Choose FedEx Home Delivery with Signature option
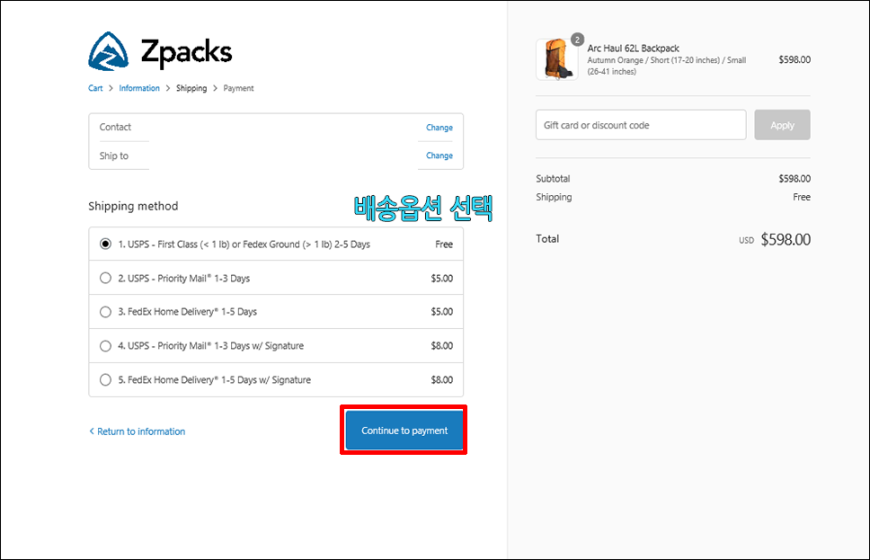 tap(276, 380)
